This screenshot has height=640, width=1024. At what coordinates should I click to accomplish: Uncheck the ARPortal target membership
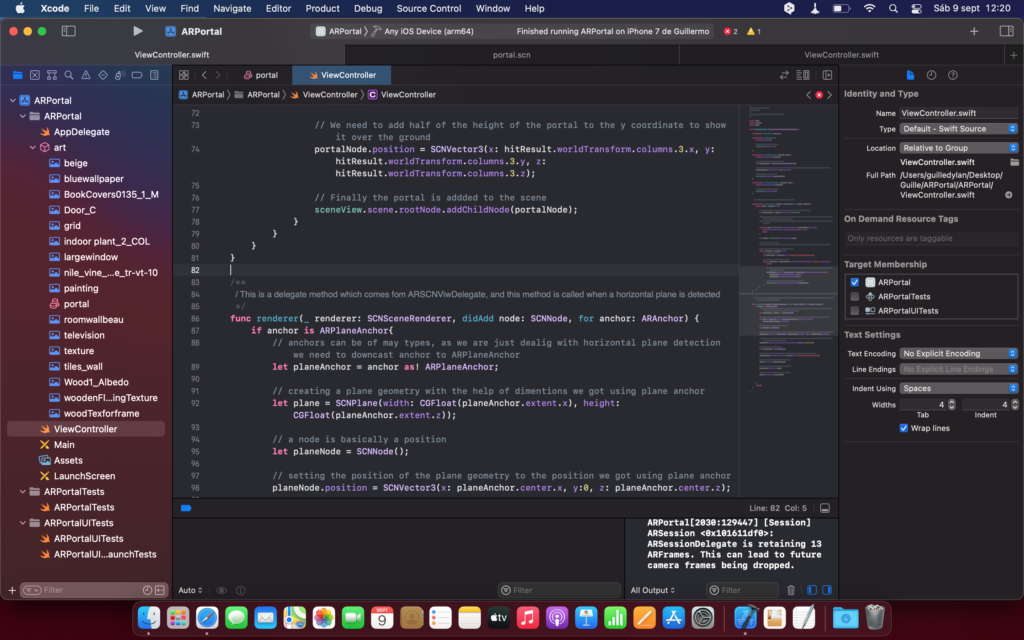click(x=856, y=282)
